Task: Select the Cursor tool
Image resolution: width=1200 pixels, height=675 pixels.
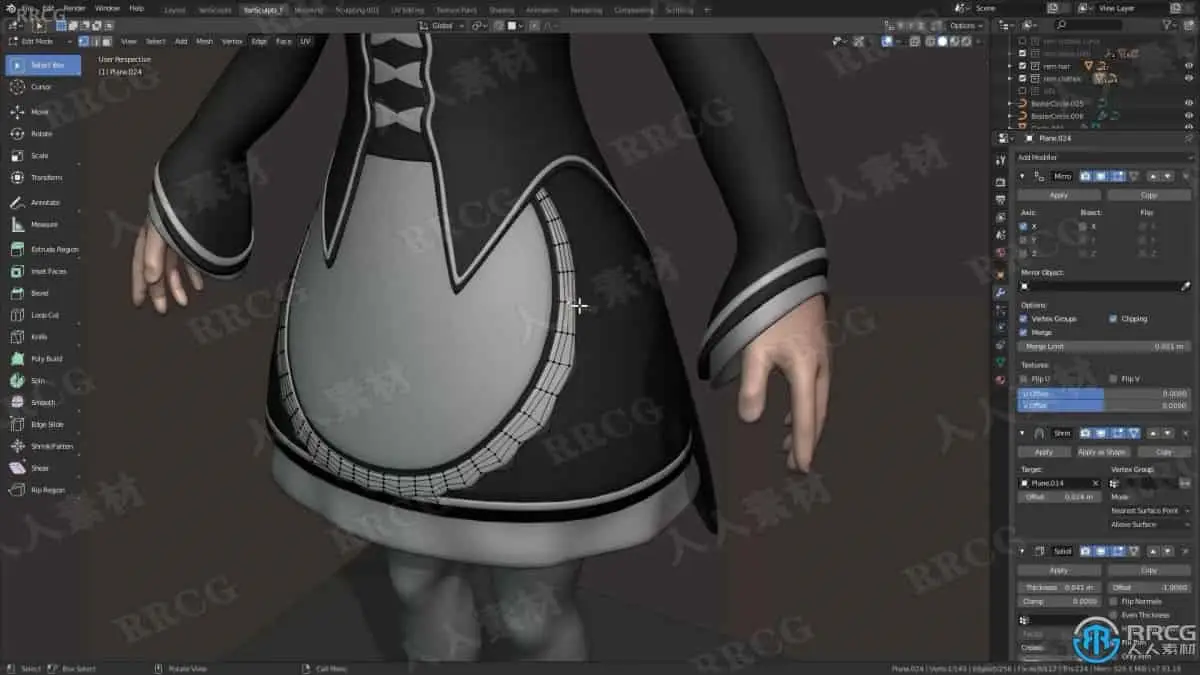Action: tap(41, 87)
